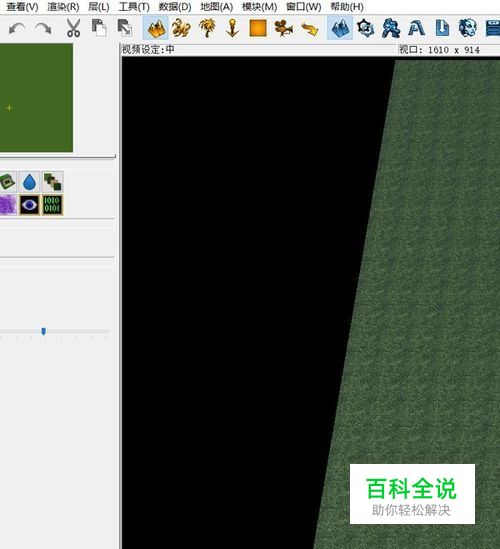
Task: Open the 层(L) menu
Action: (x=99, y=7)
